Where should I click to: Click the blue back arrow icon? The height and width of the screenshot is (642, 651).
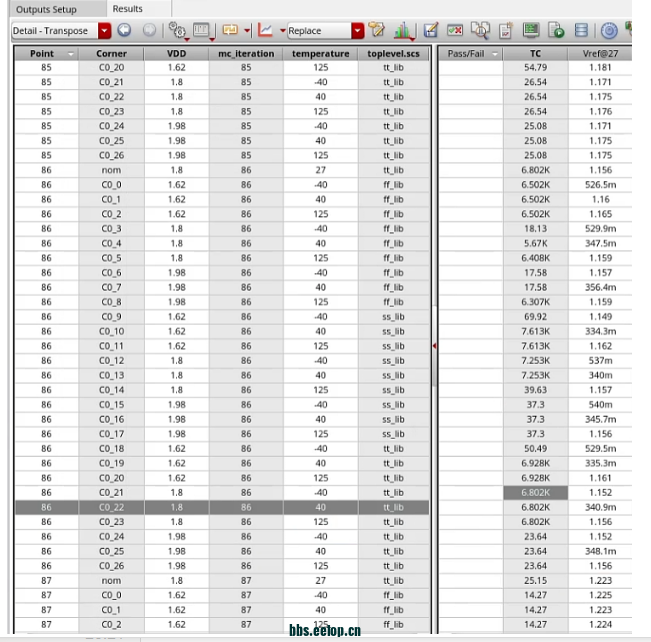pos(124,30)
